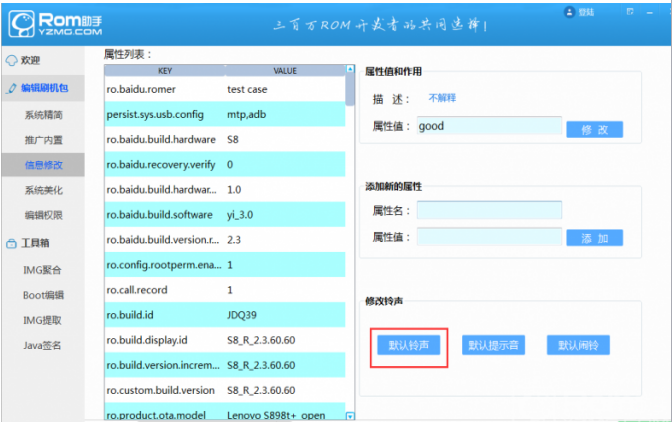Screen dimensions: 672x422
Task: Open 编辑刷机包 section
Action: pos(43,88)
